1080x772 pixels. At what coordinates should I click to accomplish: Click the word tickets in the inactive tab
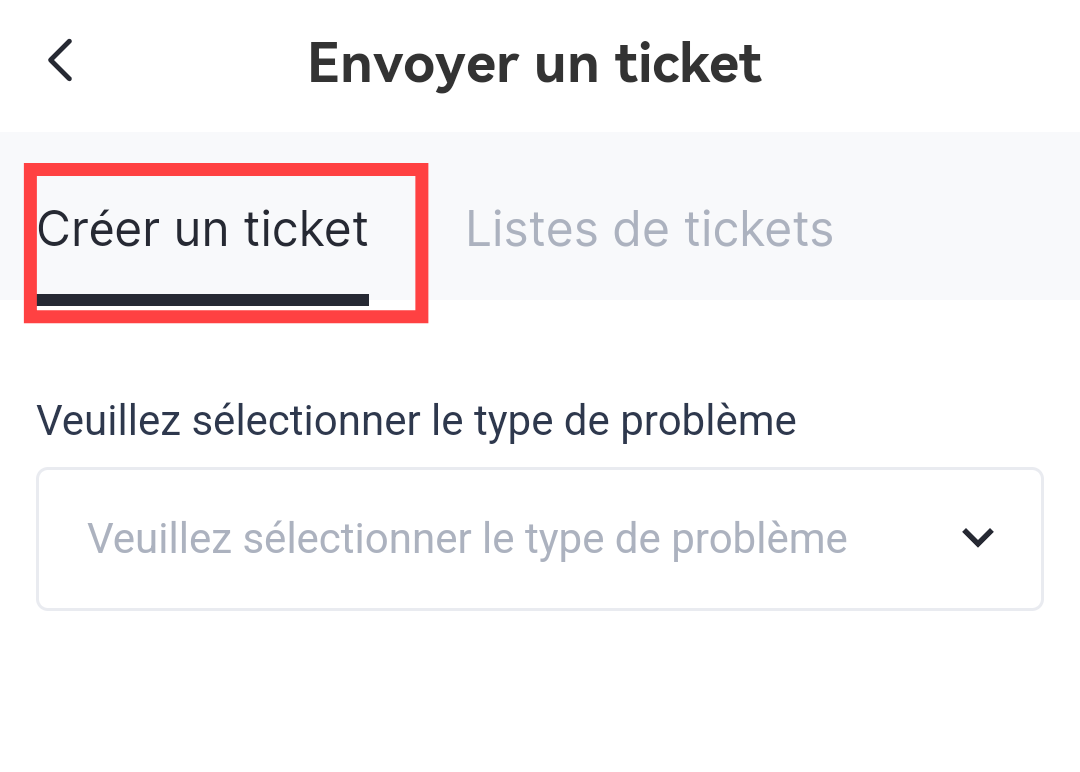point(758,229)
